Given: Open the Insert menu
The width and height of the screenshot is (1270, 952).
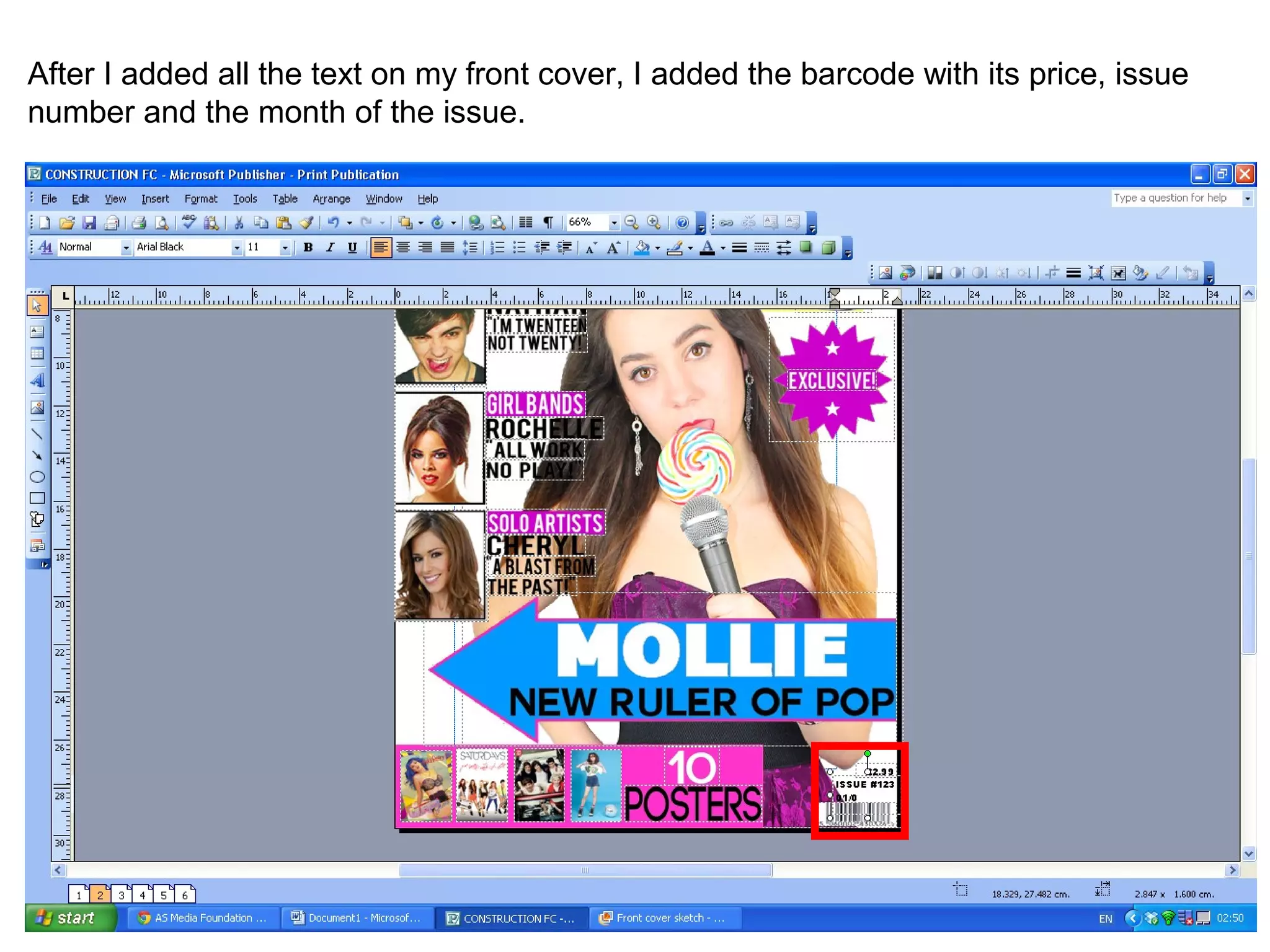Looking at the screenshot, I should 155,199.
